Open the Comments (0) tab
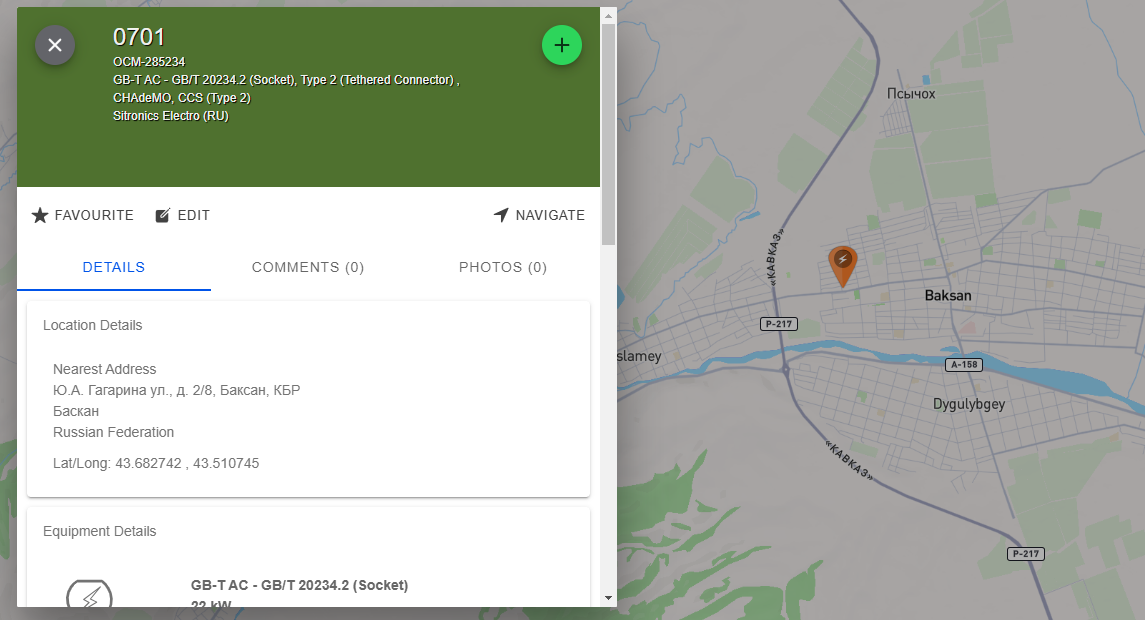 tap(308, 267)
